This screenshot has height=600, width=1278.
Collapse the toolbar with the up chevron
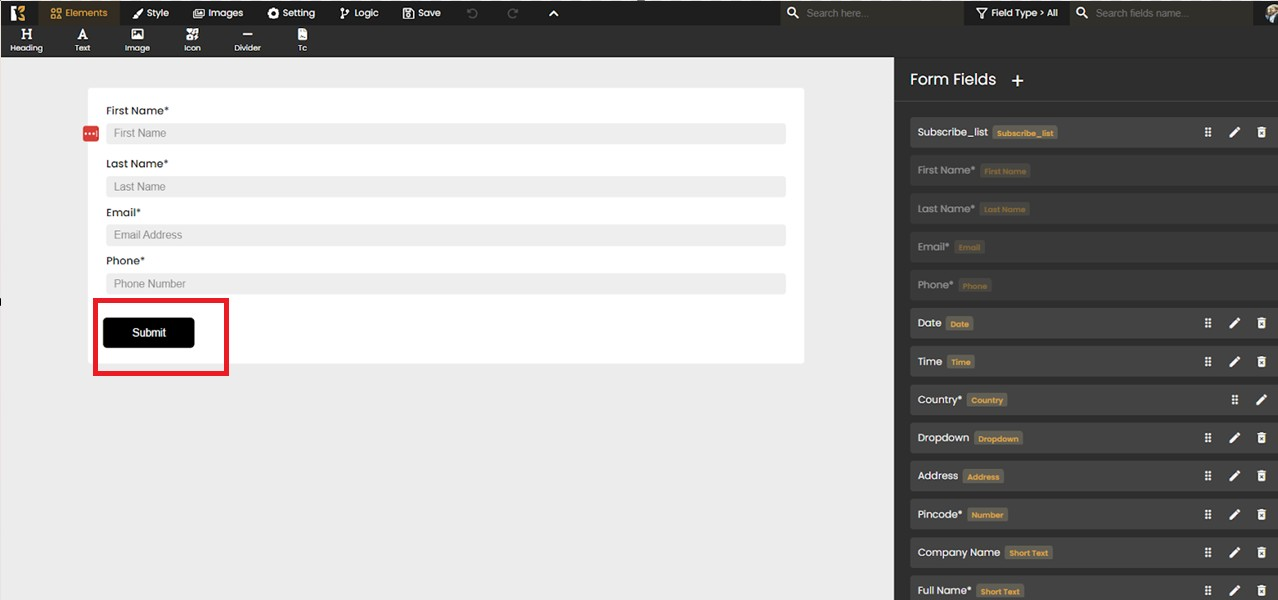(x=554, y=13)
